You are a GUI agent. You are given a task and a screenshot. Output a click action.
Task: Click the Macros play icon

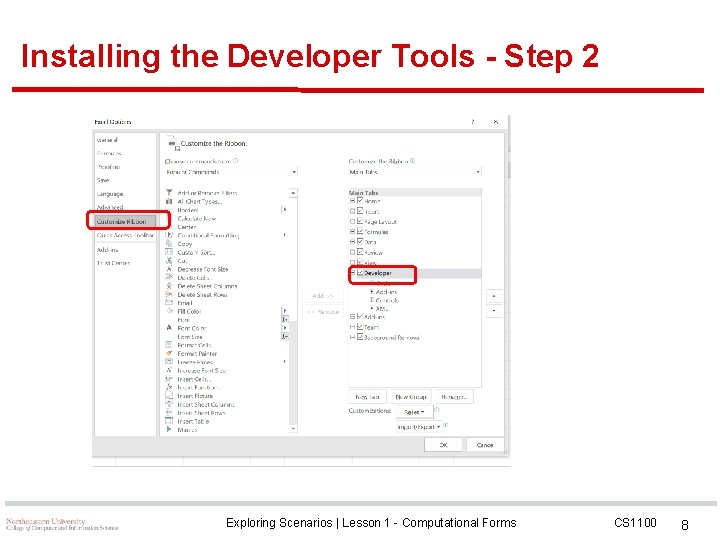[x=169, y=429]
